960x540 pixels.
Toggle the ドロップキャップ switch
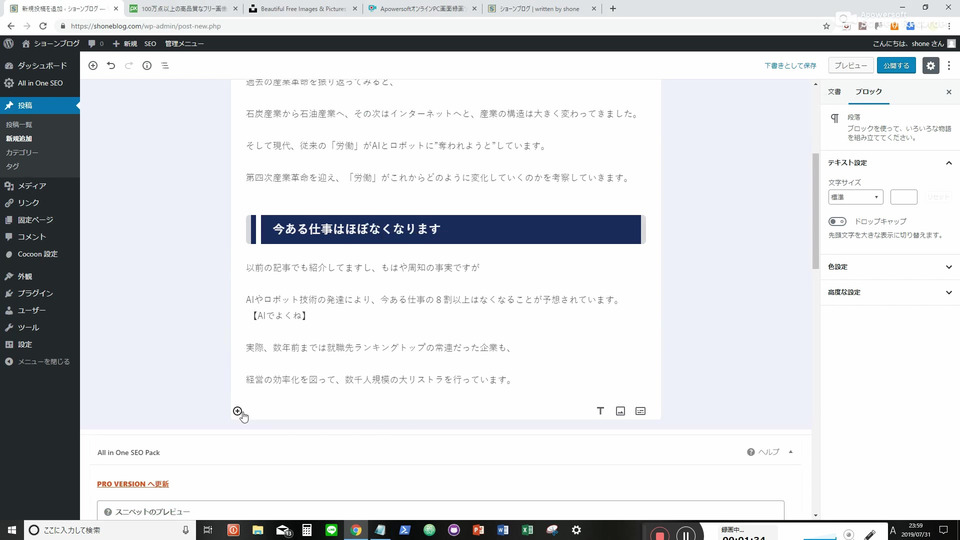[837, 221]
